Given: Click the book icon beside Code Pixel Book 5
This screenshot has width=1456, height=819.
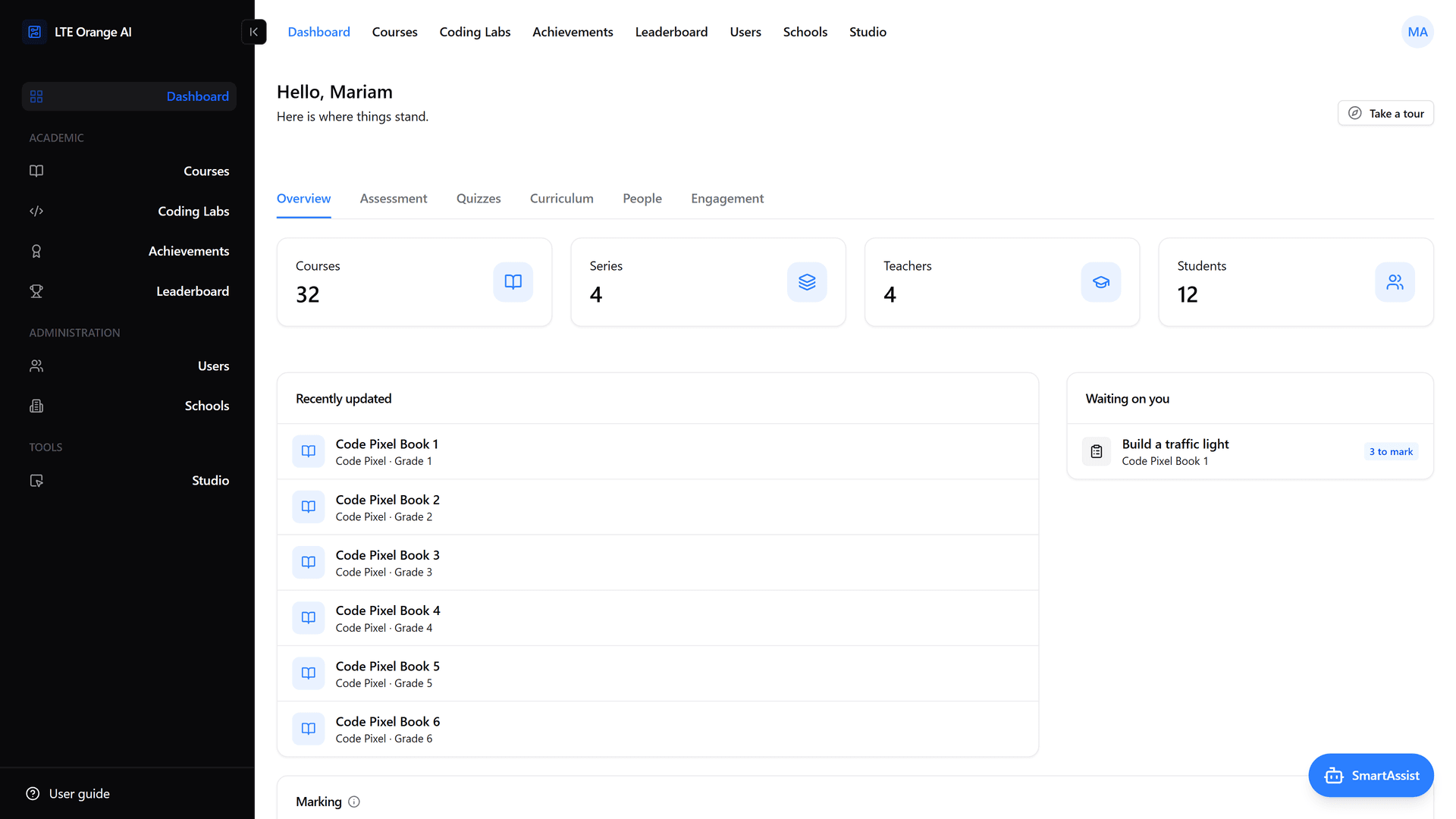Looking at the screenshot, I should coord(309,673).
